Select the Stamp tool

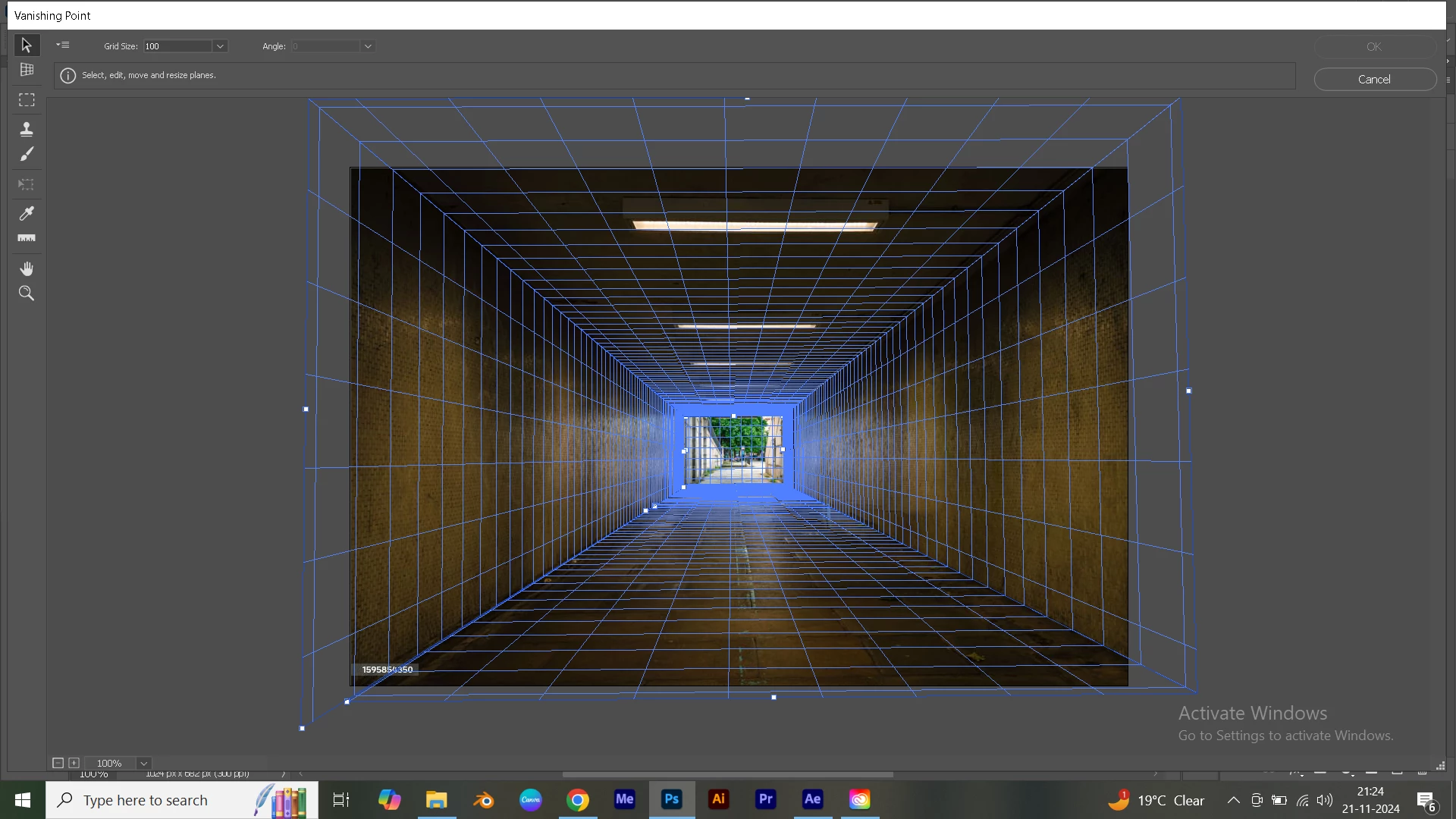[27, 129]
